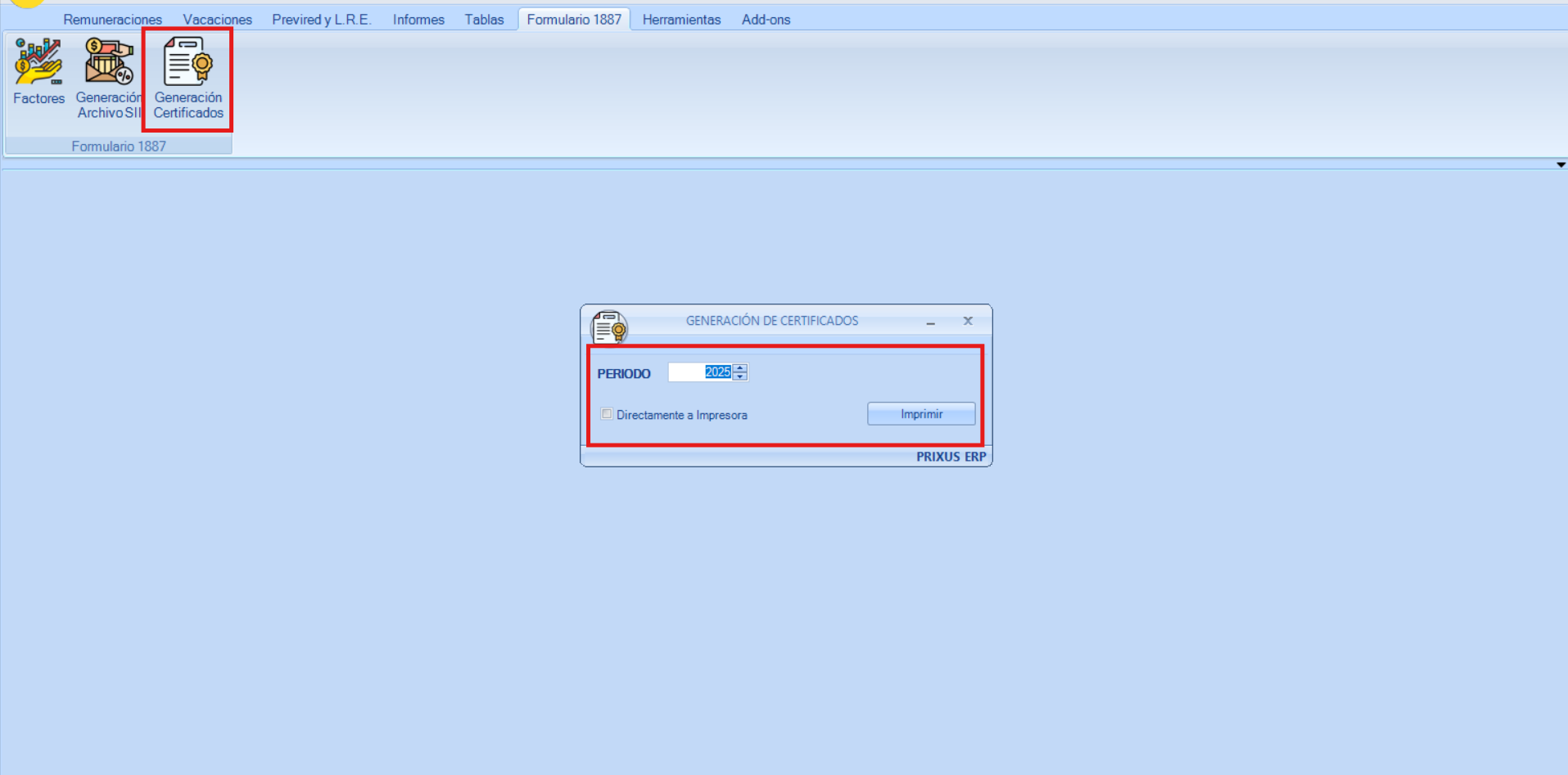Click inside the Periodo year field

(x=700, y=372)
